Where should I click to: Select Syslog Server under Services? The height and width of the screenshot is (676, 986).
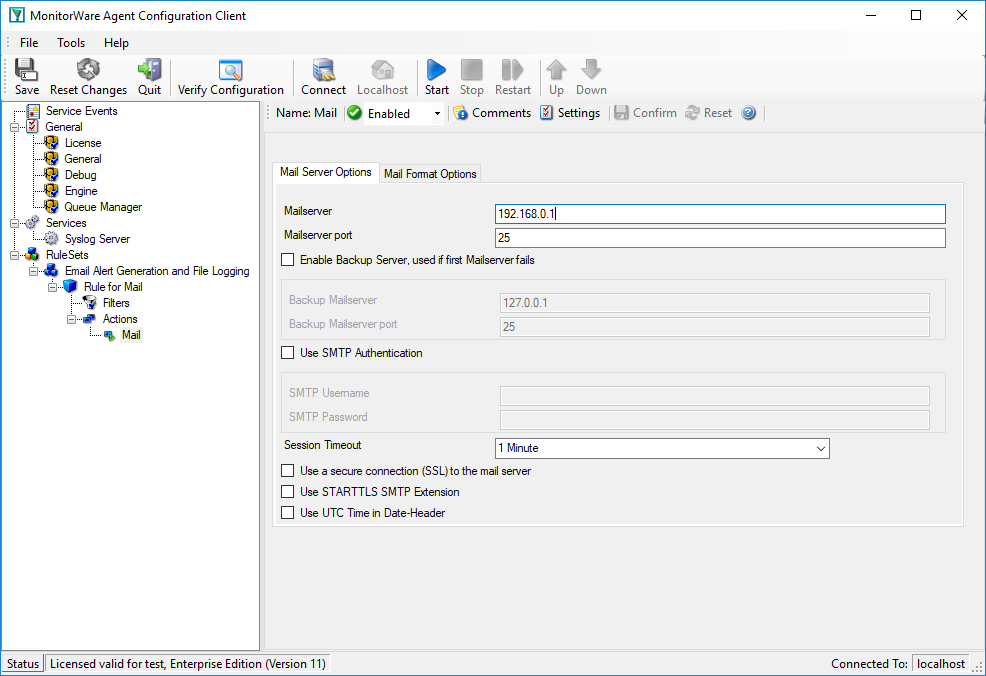(97, 239)
